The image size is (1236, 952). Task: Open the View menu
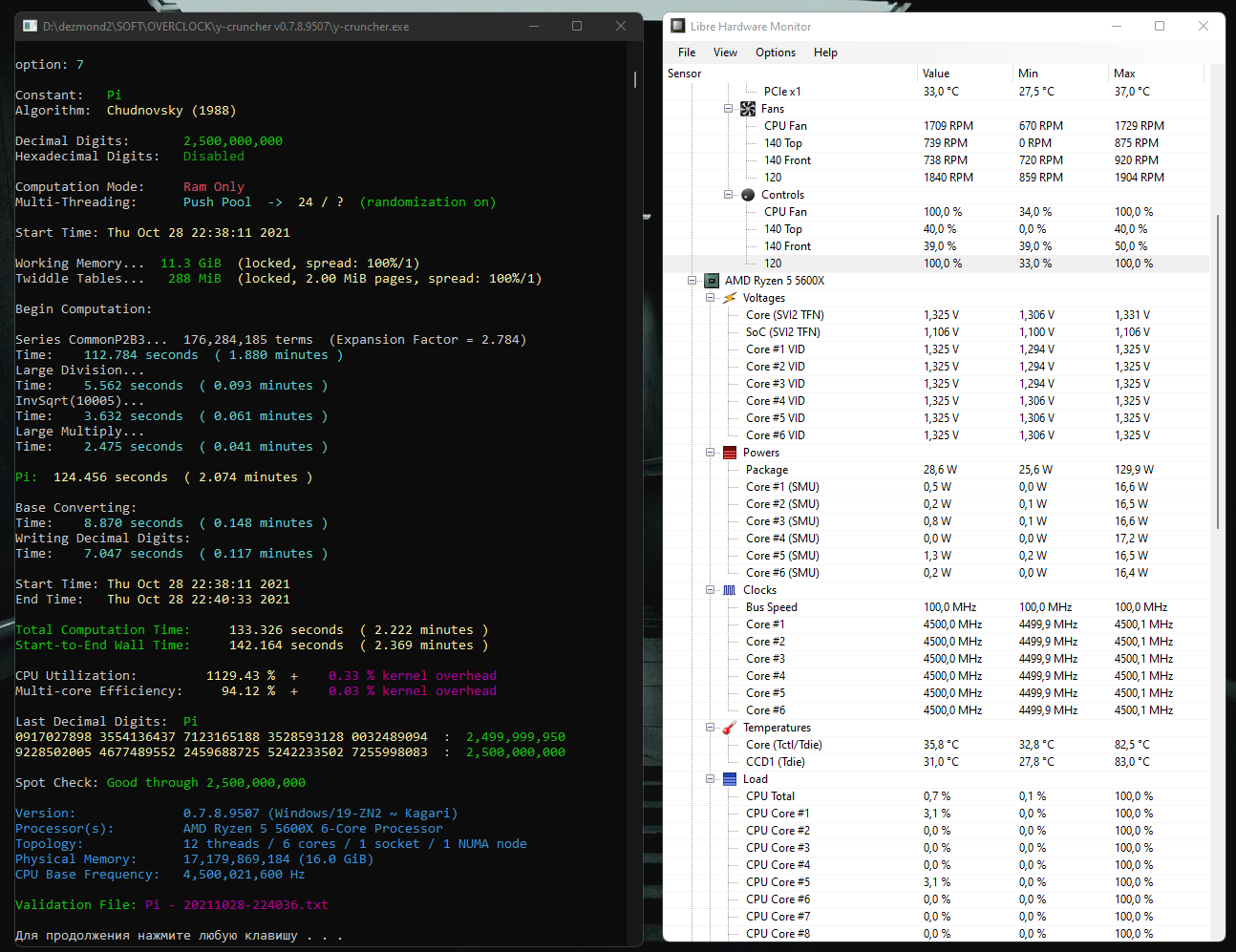[x=725, y=53]
